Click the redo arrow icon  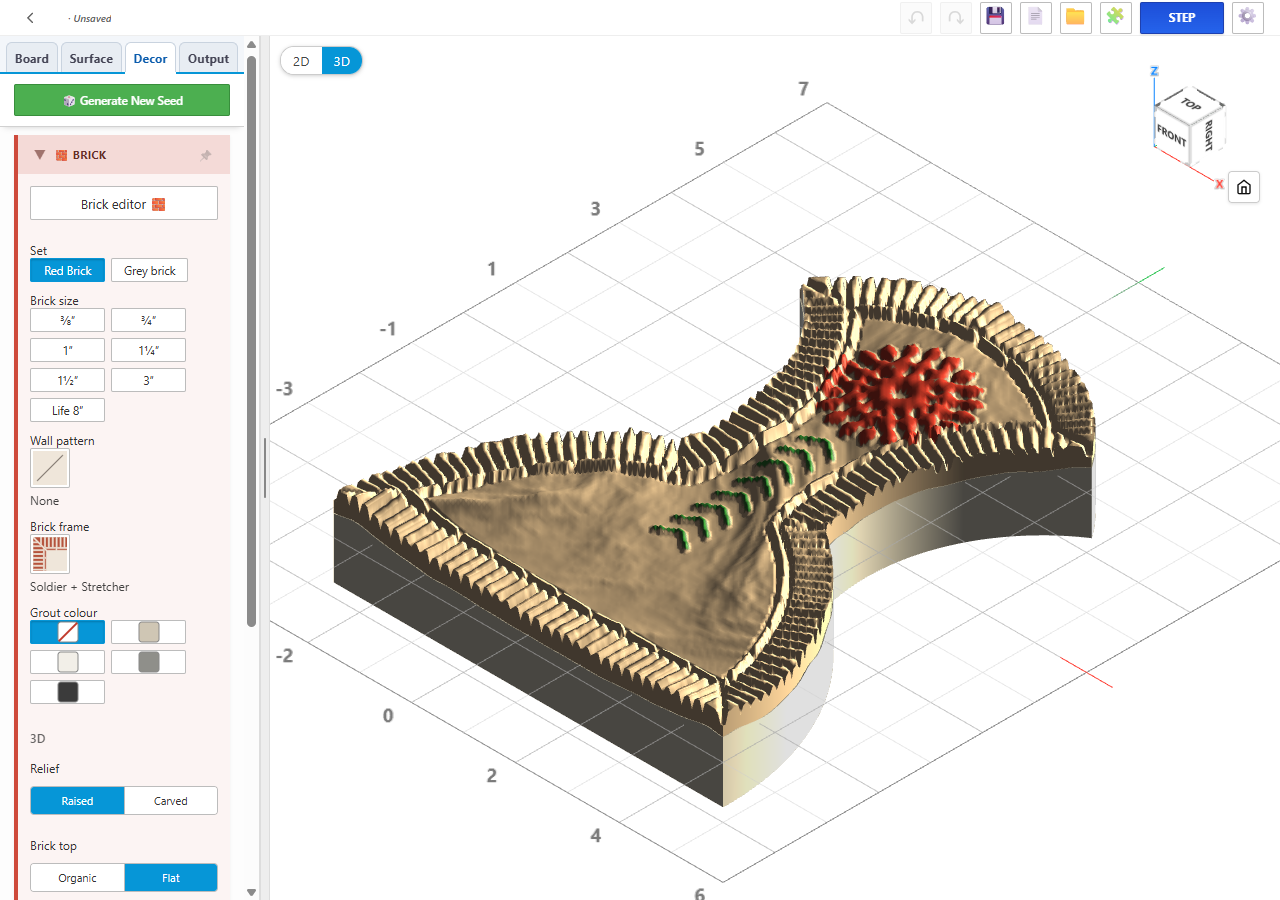(x=956, y=18)
